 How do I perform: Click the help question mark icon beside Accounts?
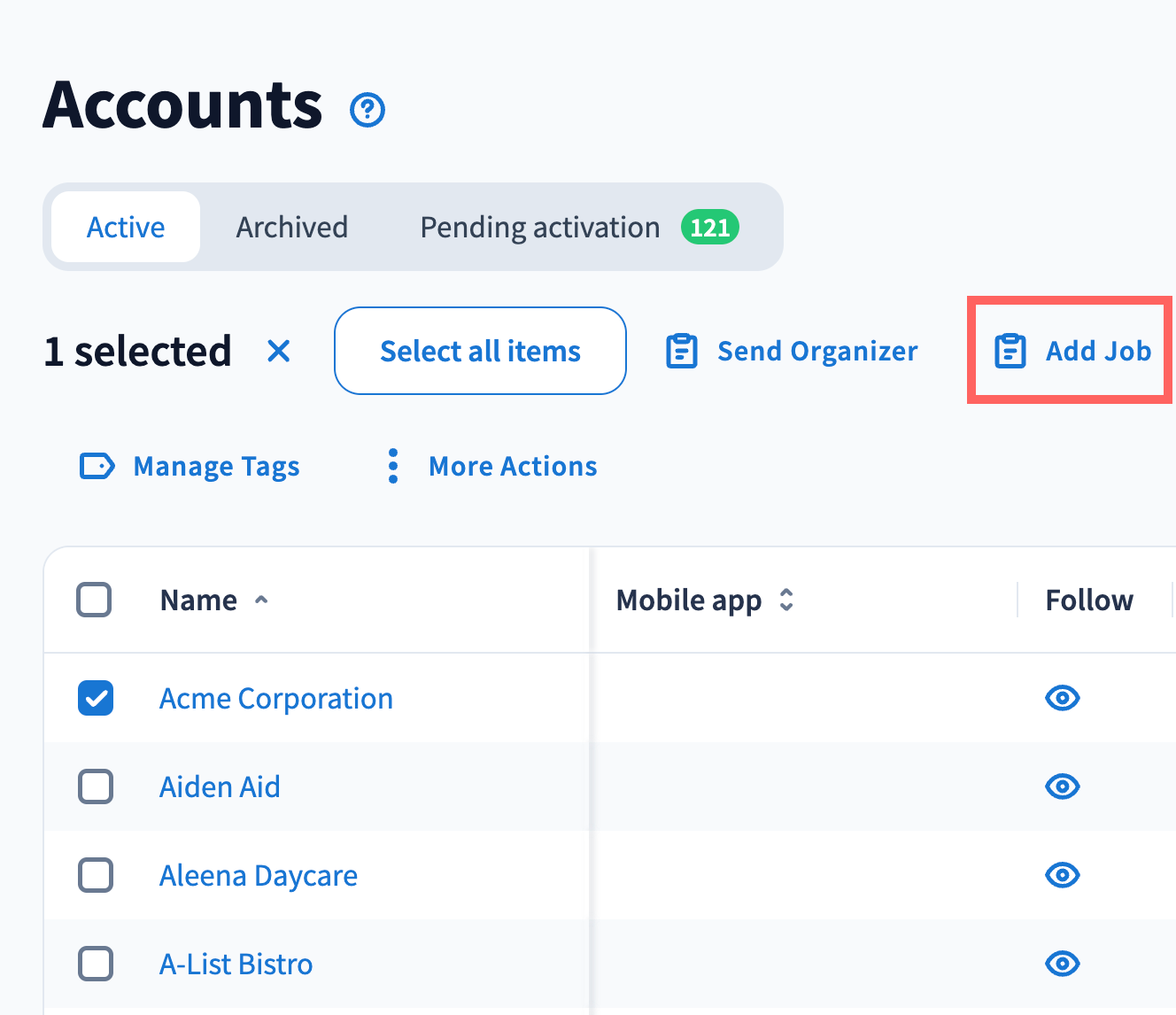coord(367,111)
